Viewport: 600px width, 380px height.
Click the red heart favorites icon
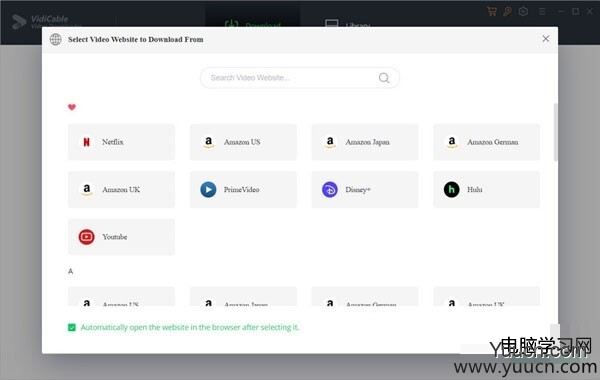pos(72,107)
